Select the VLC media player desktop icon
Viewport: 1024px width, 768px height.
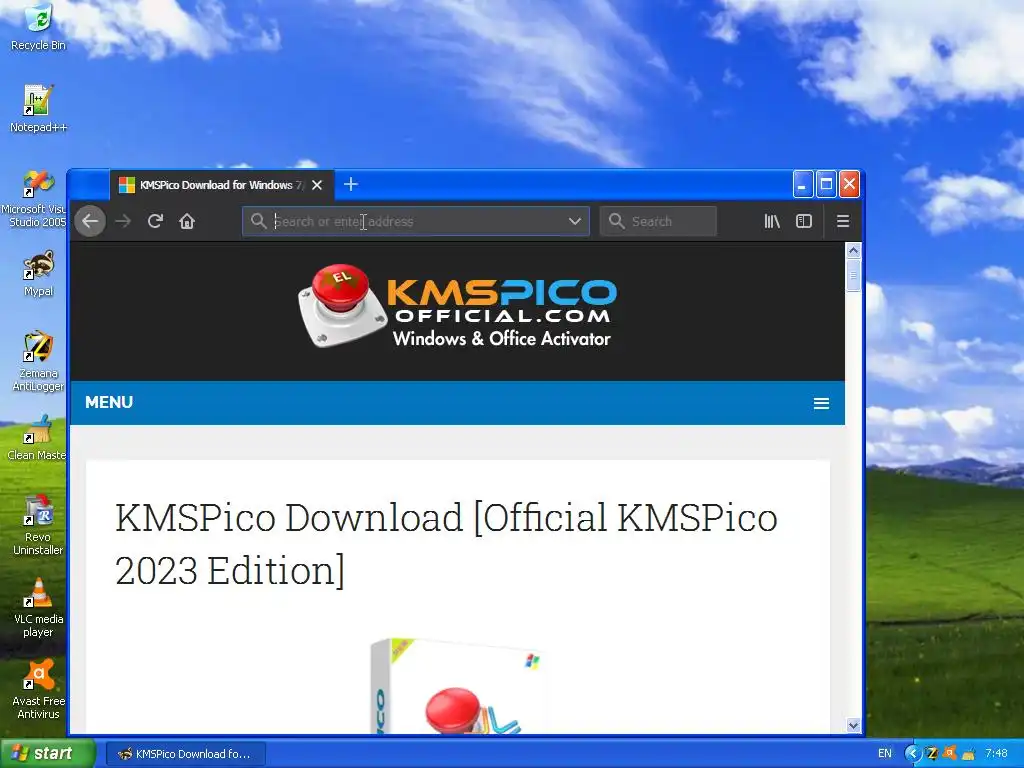(38, 607)
